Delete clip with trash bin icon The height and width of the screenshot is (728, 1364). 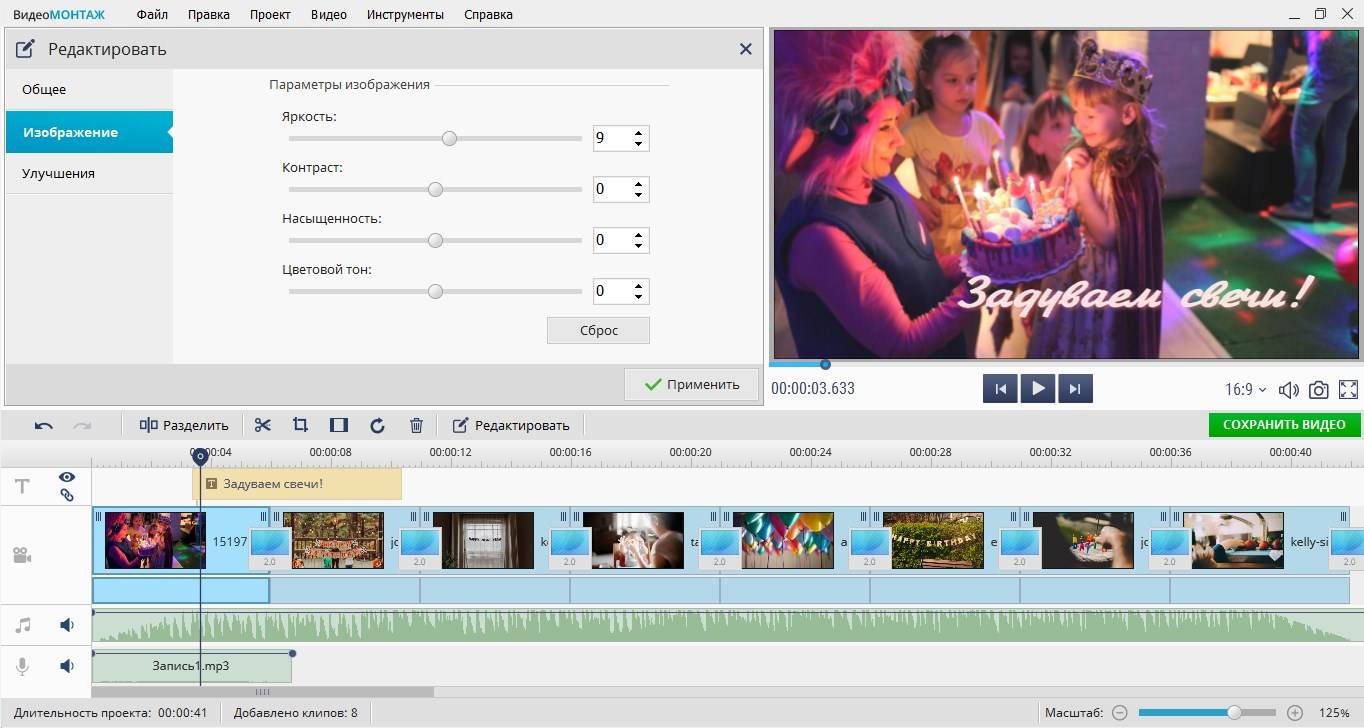(417, 425)
